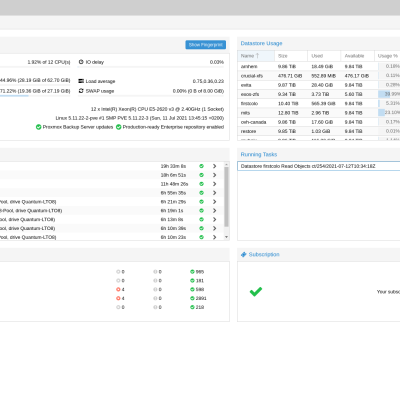Click the firstcolo usage percentage bar
This screenshot has width=400, height=400.
point(389,103)
